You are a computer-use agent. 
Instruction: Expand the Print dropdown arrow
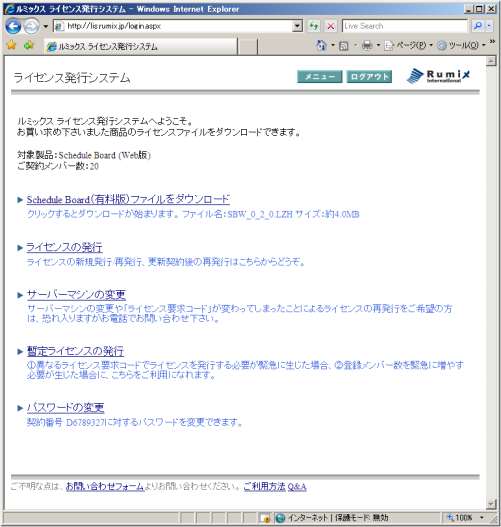click(378, 45)
